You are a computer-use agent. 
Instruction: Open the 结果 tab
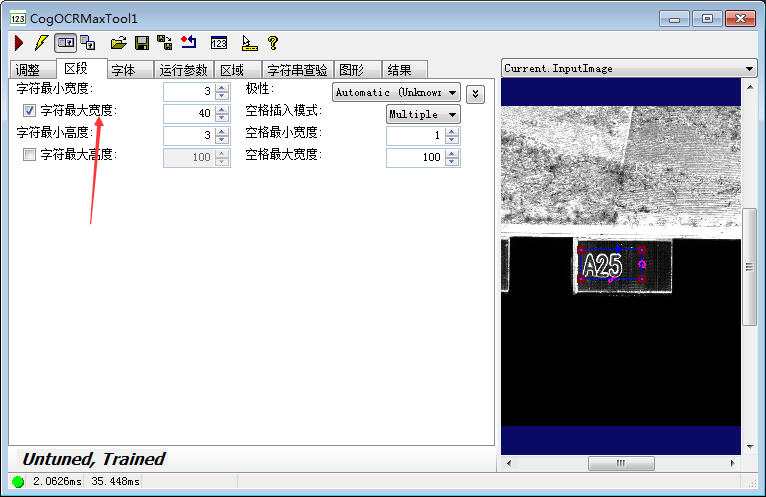[x=399, y=70]
